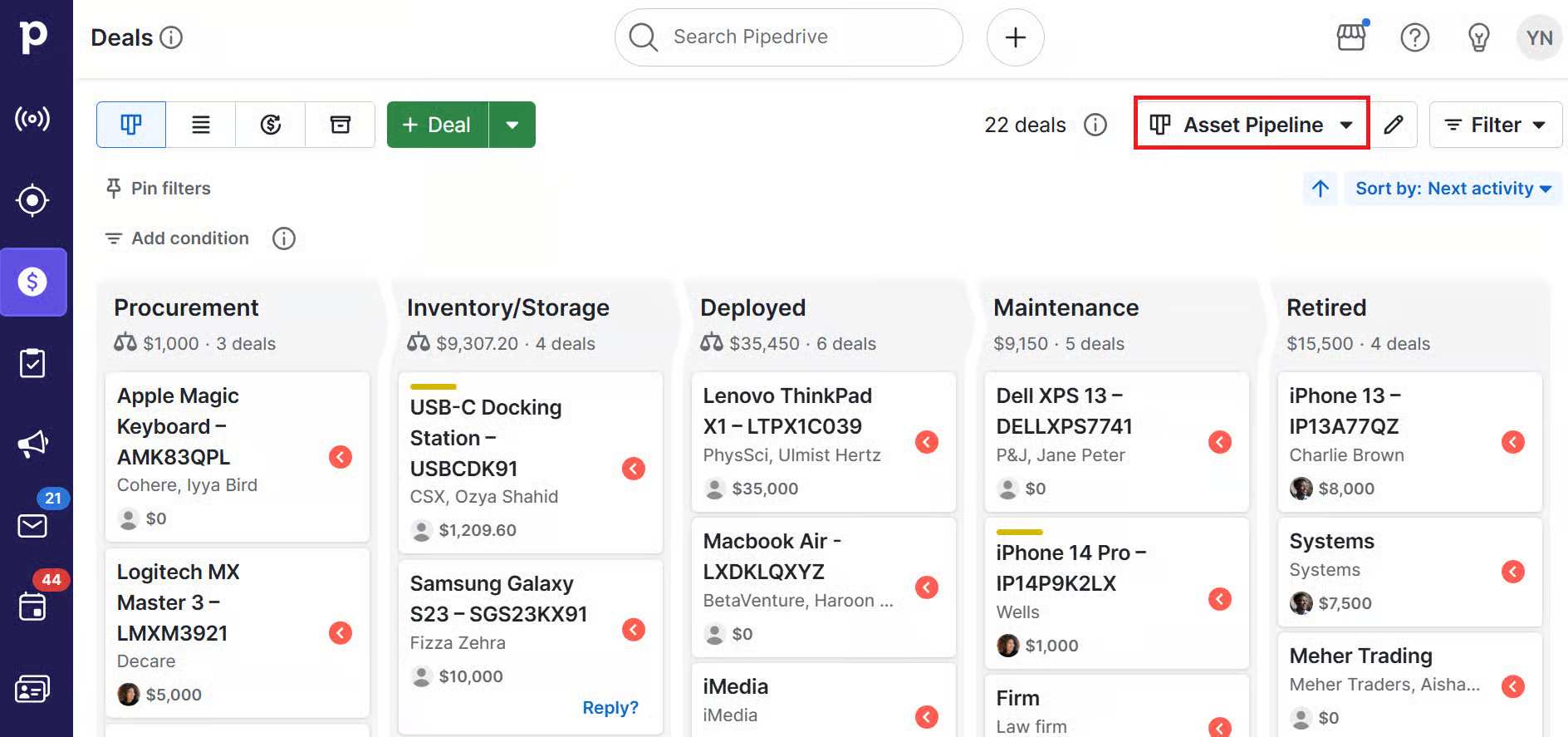Viewport: 1568px width, 737px height.
Task: Switch to forecast view
Action: pos(271,125)
